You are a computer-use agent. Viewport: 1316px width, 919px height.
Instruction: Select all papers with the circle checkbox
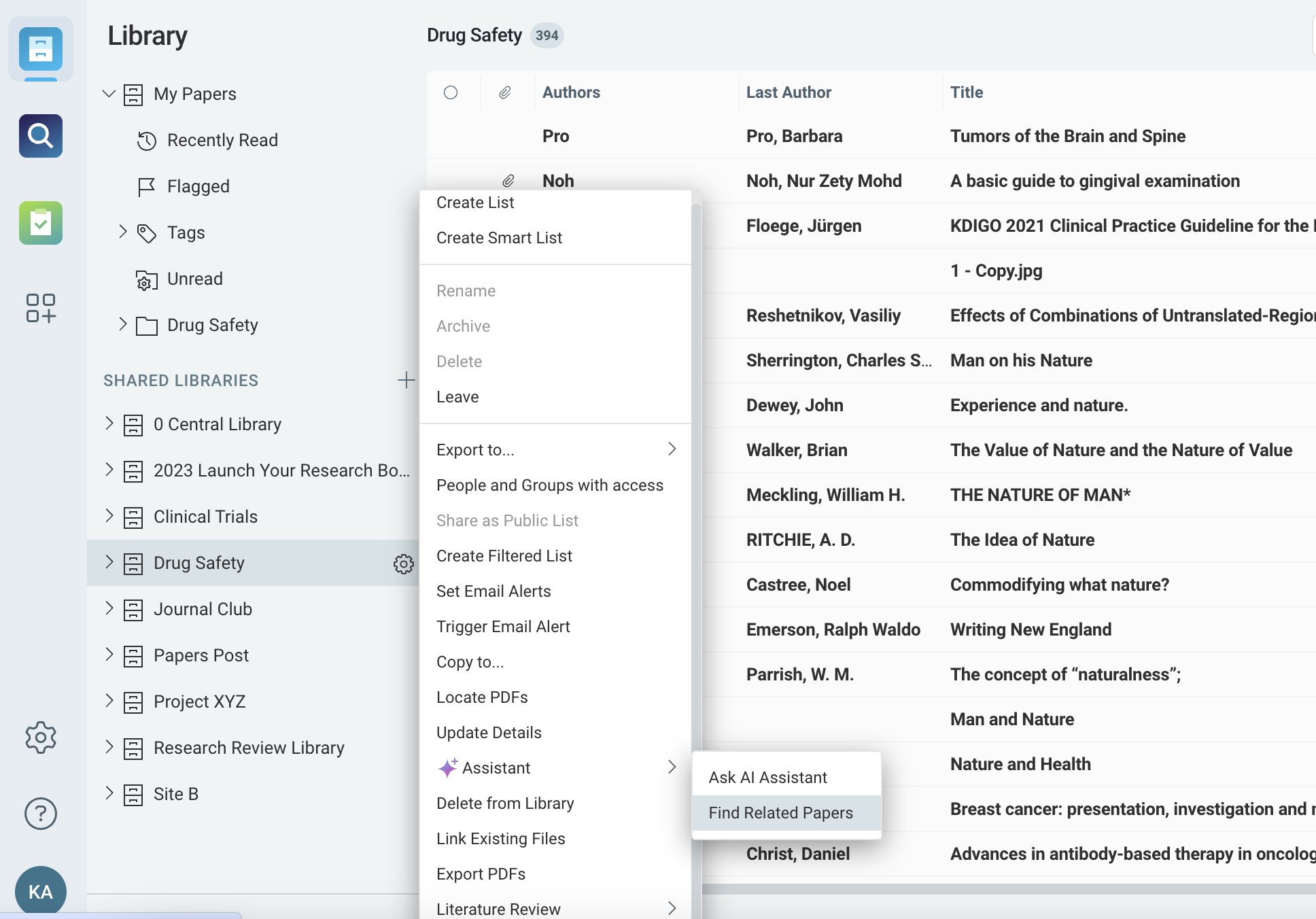[451, 92]
